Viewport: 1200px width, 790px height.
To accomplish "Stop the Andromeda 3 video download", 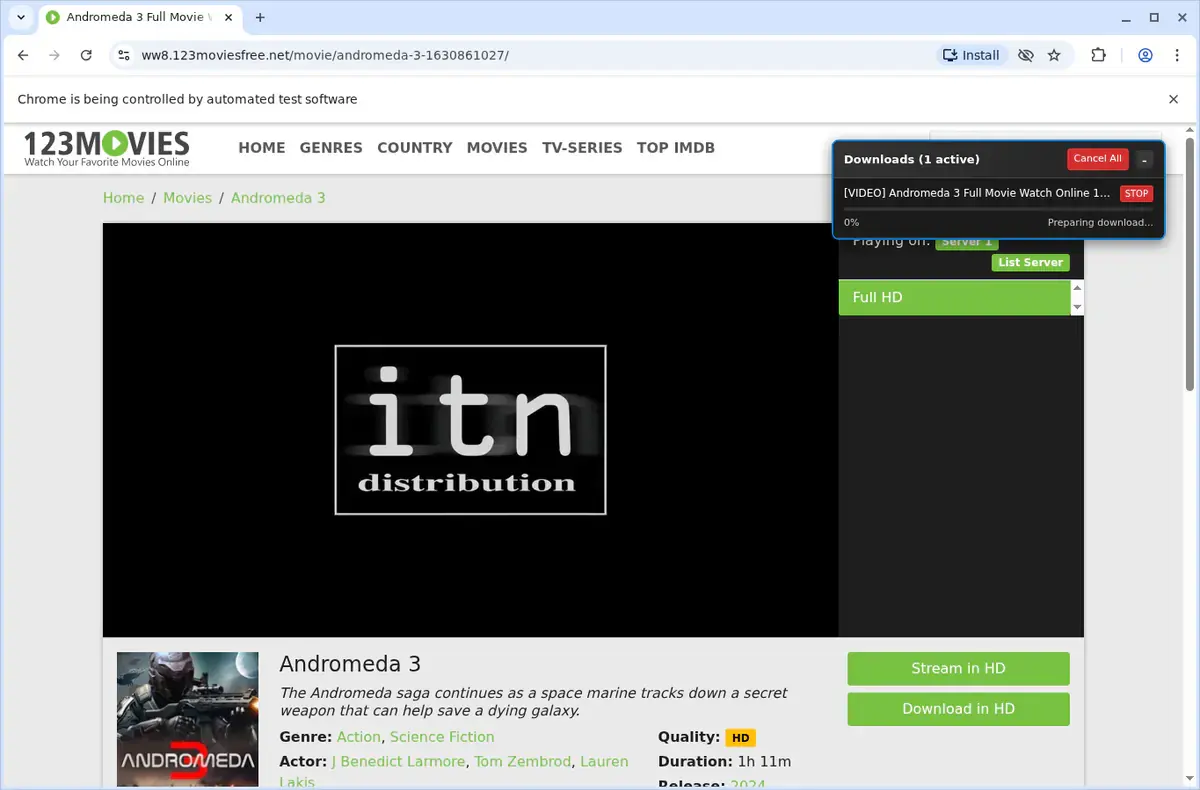I will [1136, 193].
